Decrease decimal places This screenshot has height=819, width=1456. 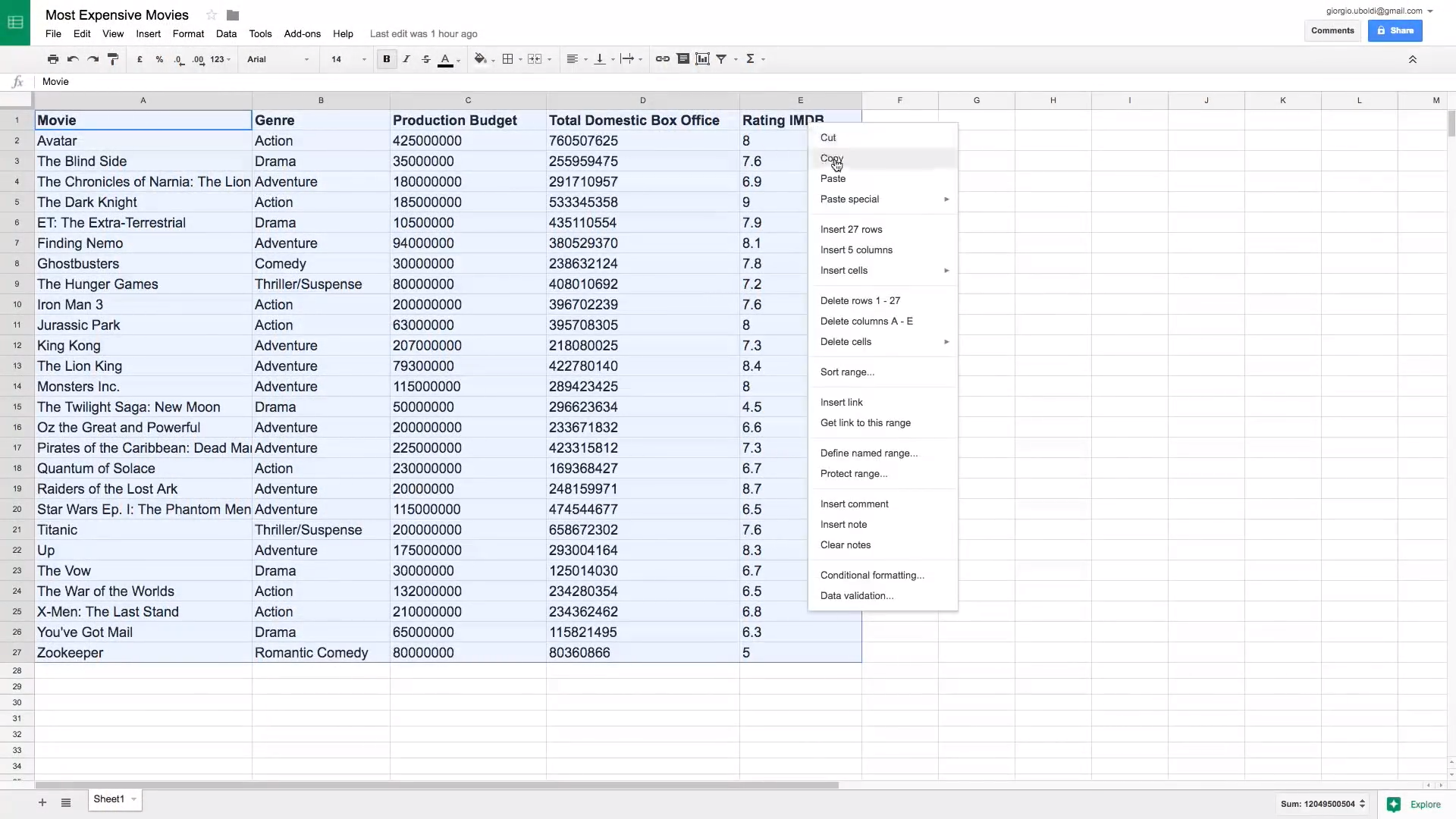179,59
